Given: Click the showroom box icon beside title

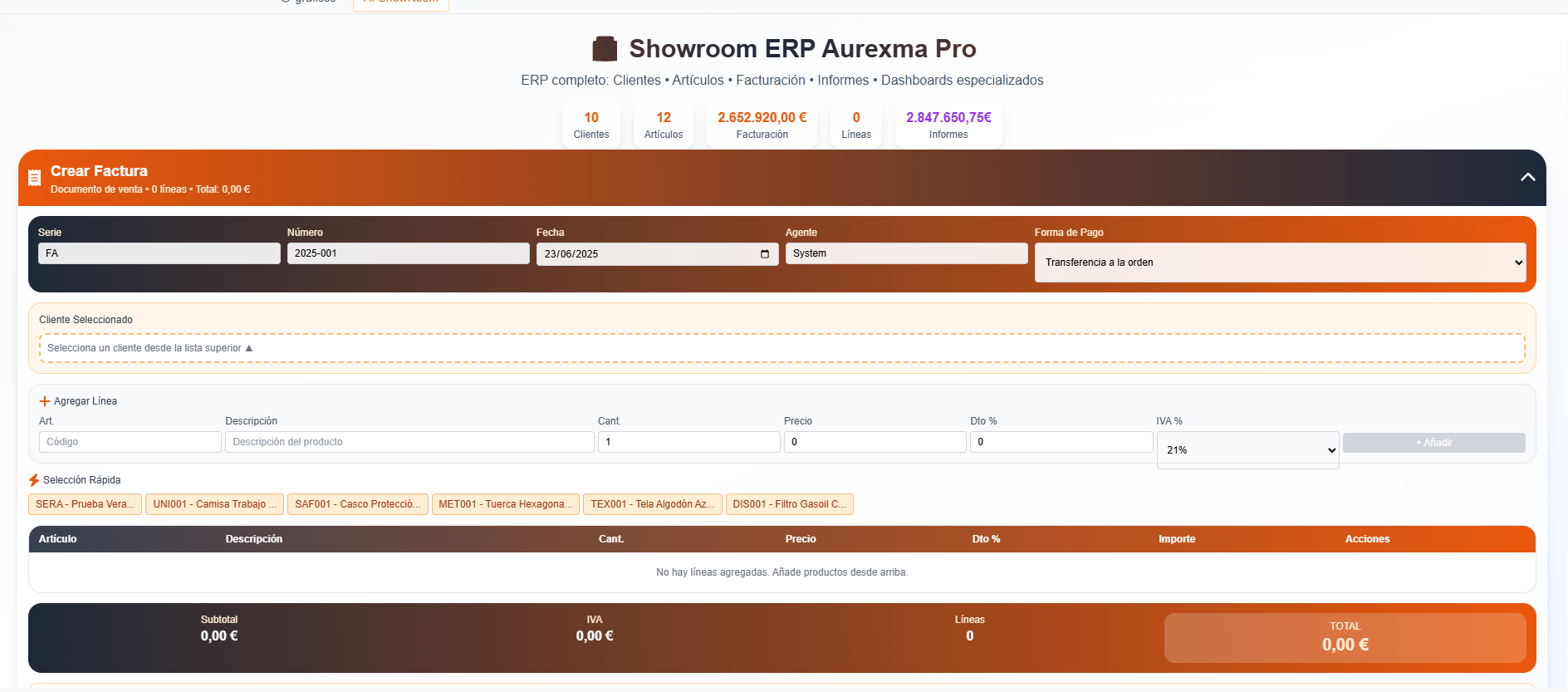Looking at the screenshot, I should pos(605,49).
